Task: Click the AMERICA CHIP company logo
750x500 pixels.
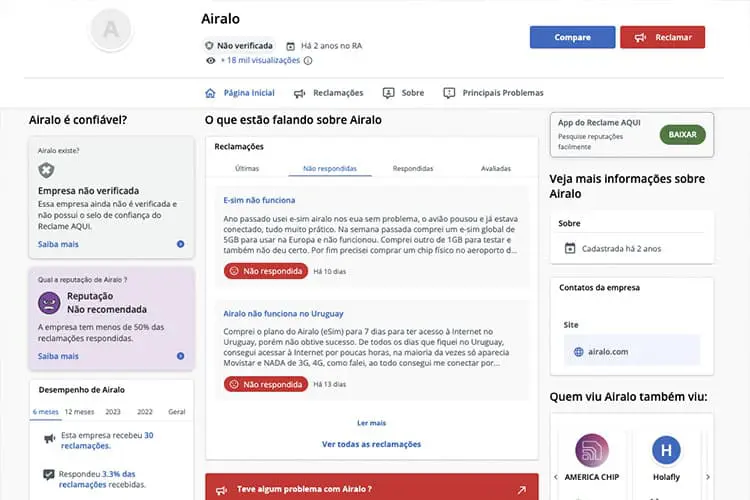Action: (x=592, y=450)
